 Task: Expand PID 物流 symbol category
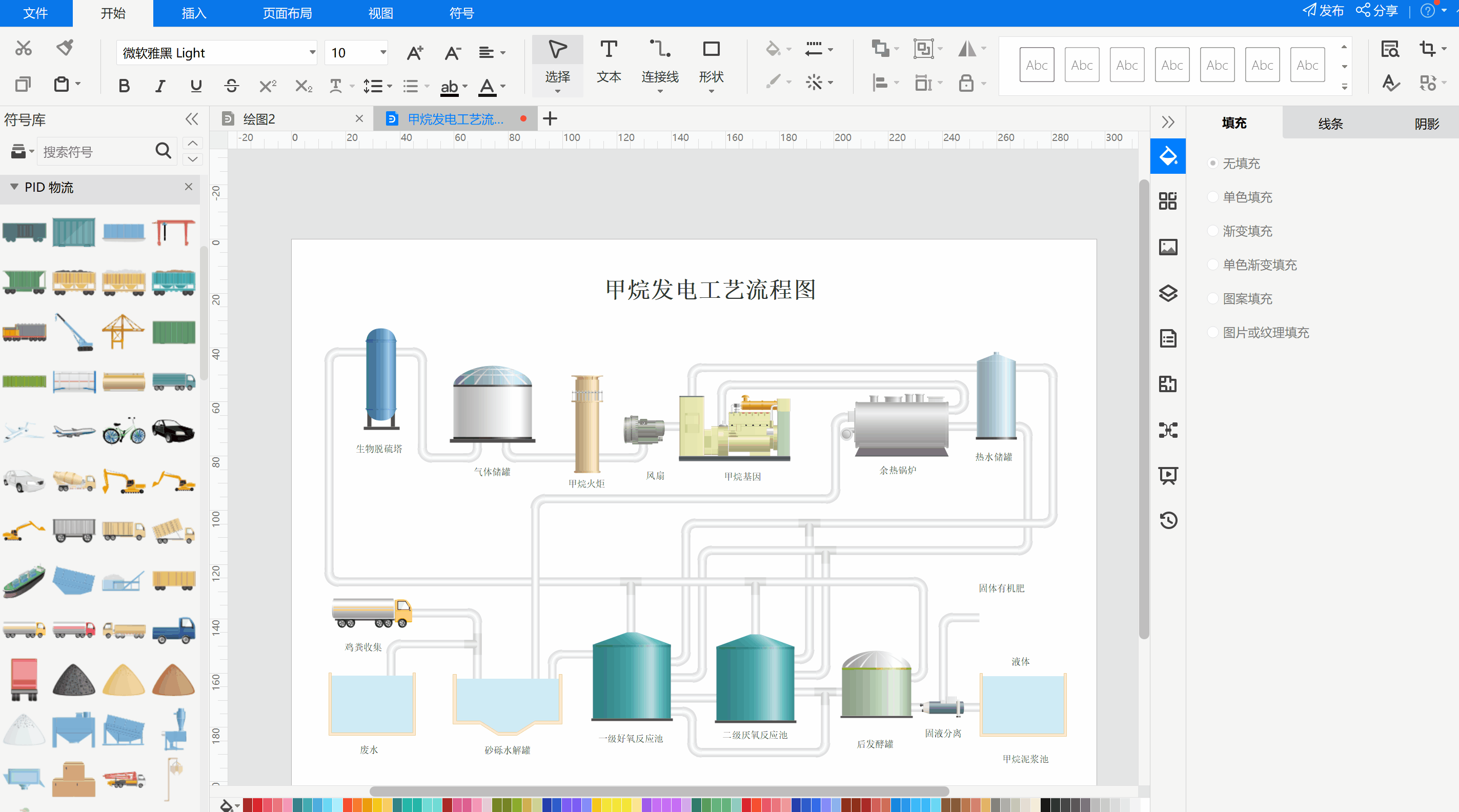coord(14,187)
